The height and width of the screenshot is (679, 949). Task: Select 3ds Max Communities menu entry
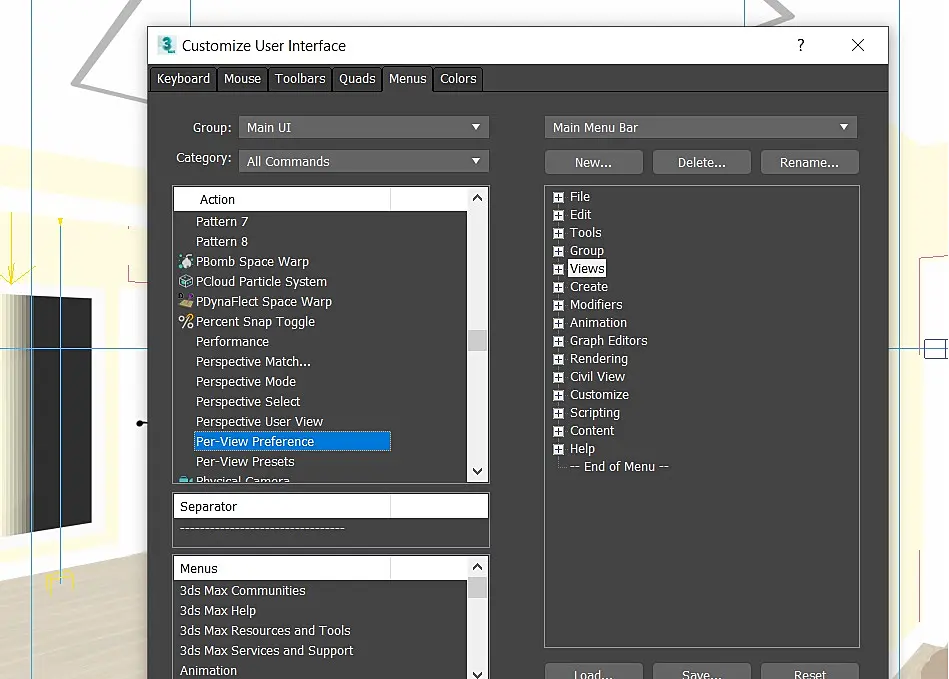click(242, 590)
